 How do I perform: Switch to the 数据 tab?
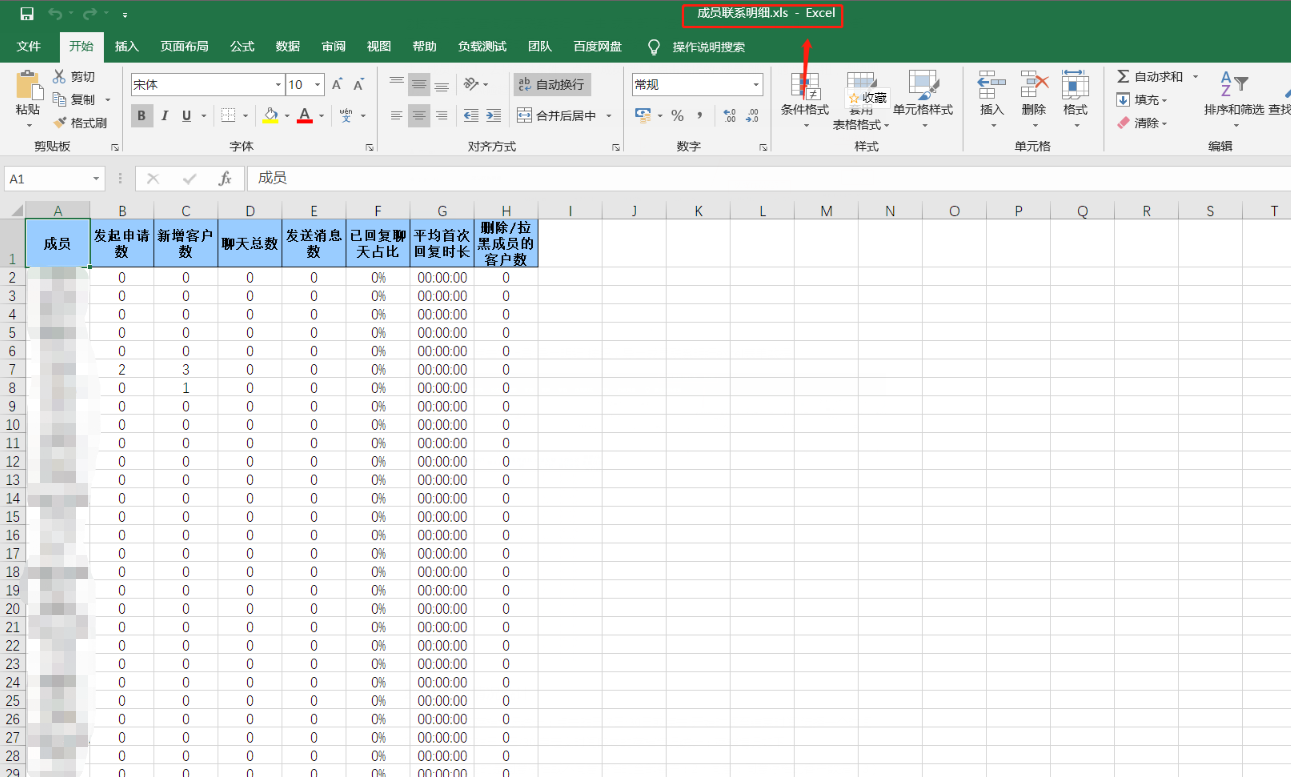[x=288, y=46]
